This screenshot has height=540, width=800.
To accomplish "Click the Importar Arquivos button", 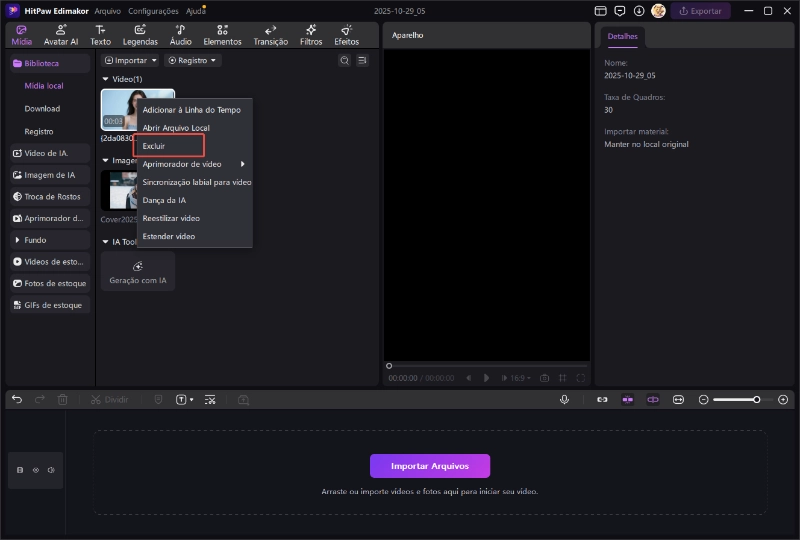I will (430, 466).
